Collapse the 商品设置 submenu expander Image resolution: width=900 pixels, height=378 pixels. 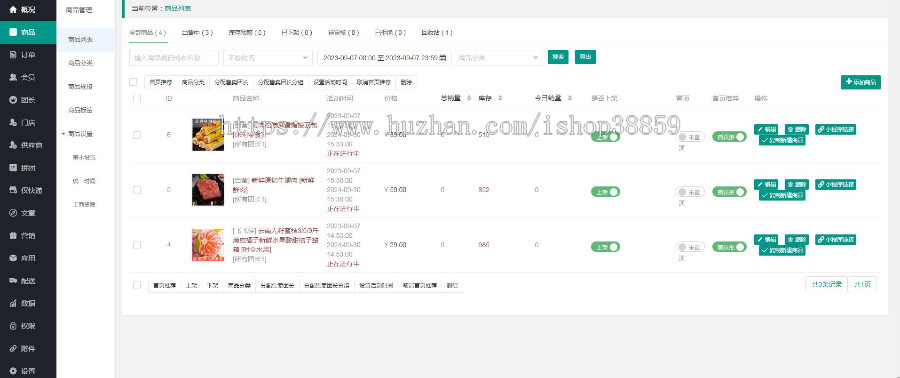63,134
